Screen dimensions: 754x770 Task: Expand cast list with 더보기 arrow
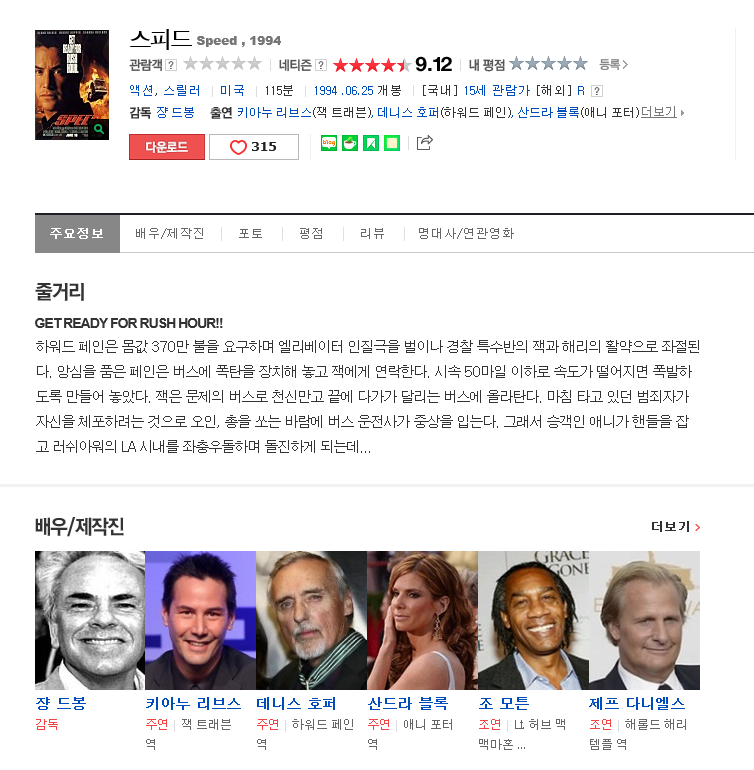[x=663, y=112]
